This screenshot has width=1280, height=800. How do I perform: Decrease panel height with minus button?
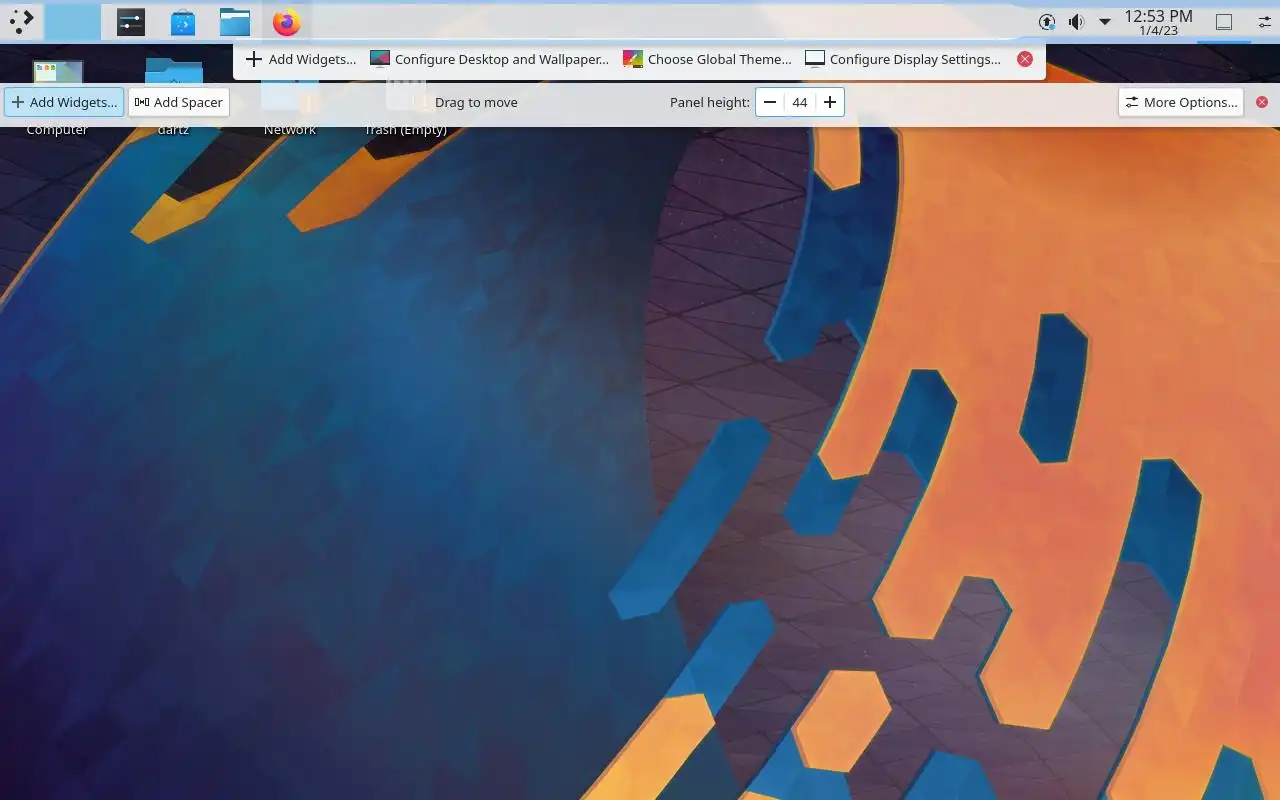770,102
